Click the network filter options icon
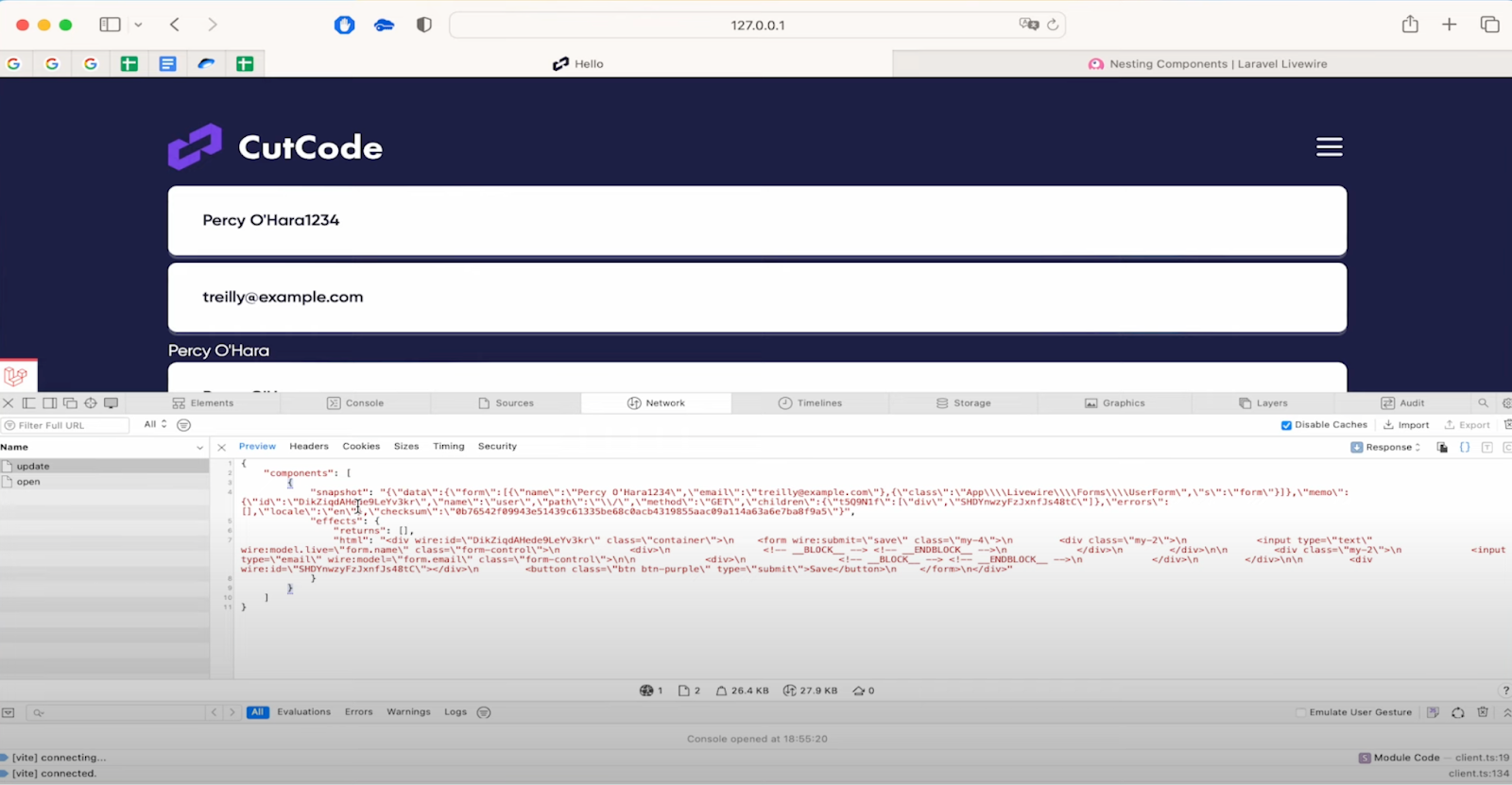This screenshot has width=1512, height=785. point(183,425)
